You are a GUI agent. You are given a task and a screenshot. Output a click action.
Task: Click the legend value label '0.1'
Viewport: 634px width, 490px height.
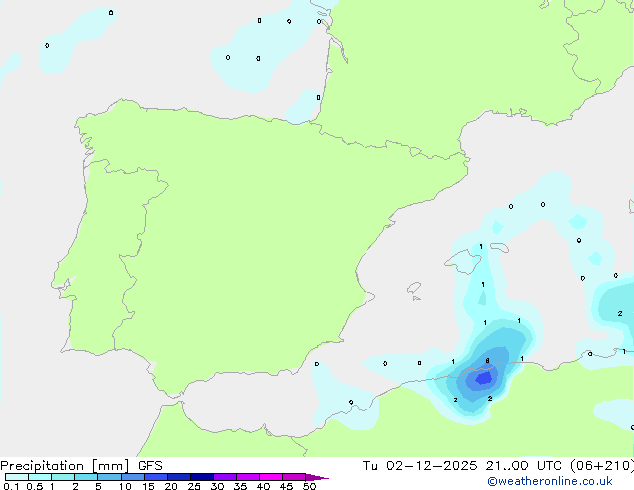[11, 486]
